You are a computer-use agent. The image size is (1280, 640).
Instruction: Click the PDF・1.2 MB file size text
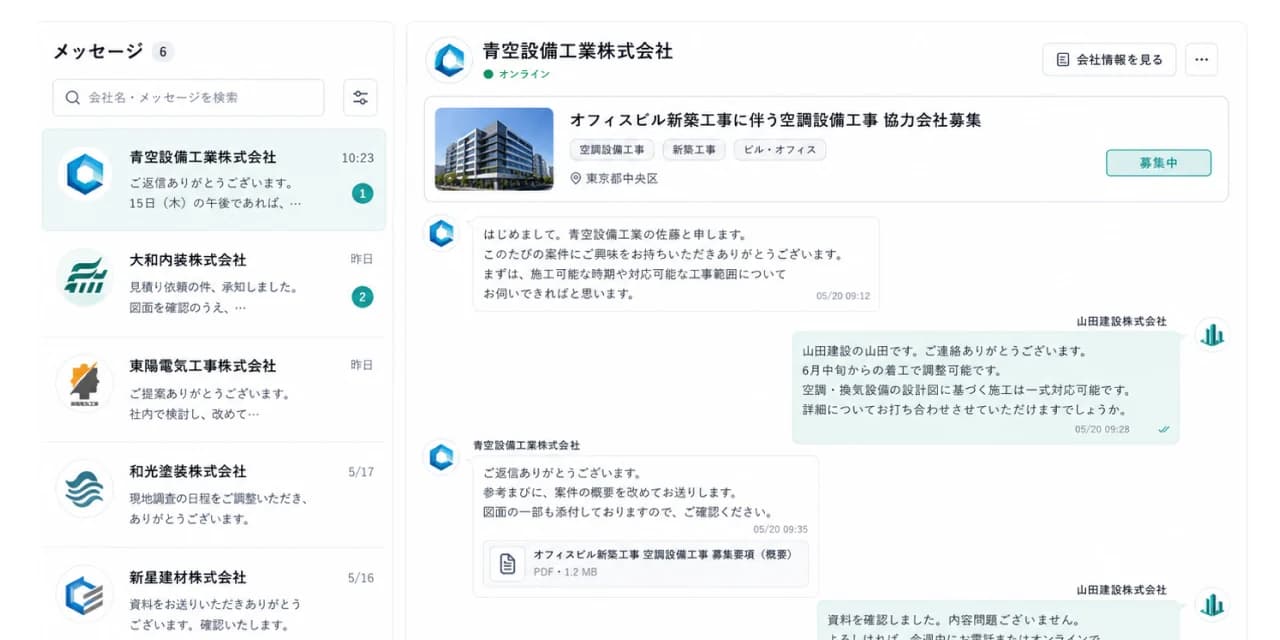click(x=565, y=572)
